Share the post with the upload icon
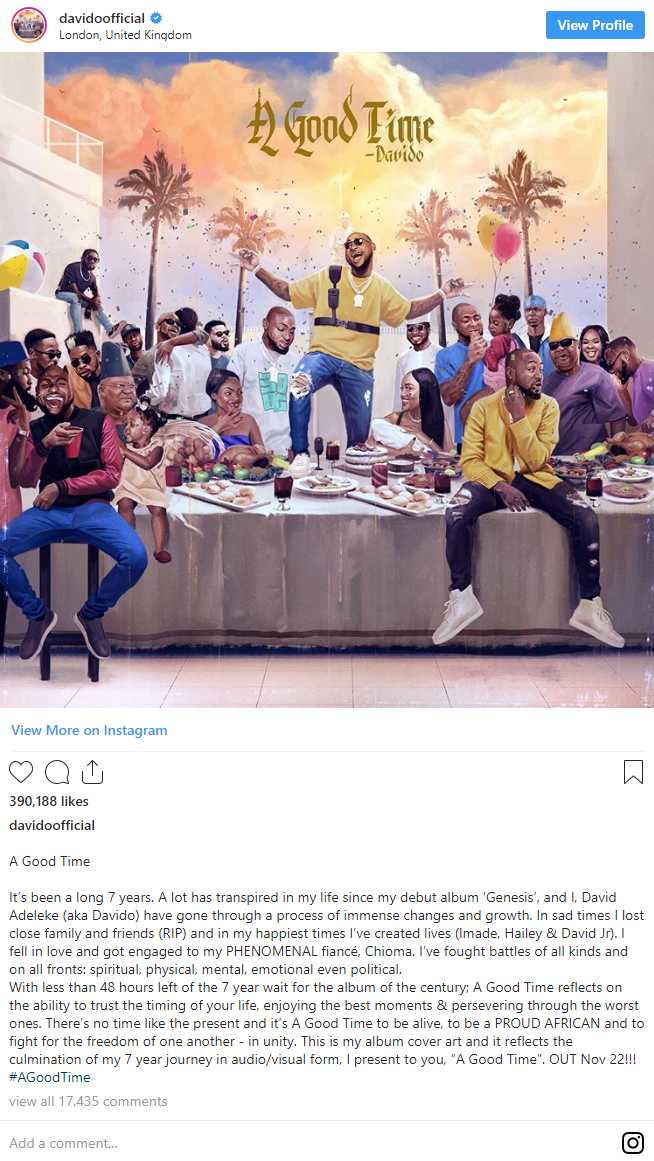Image resolution: width=654 pixels, height=1161 pixels. 92,771
